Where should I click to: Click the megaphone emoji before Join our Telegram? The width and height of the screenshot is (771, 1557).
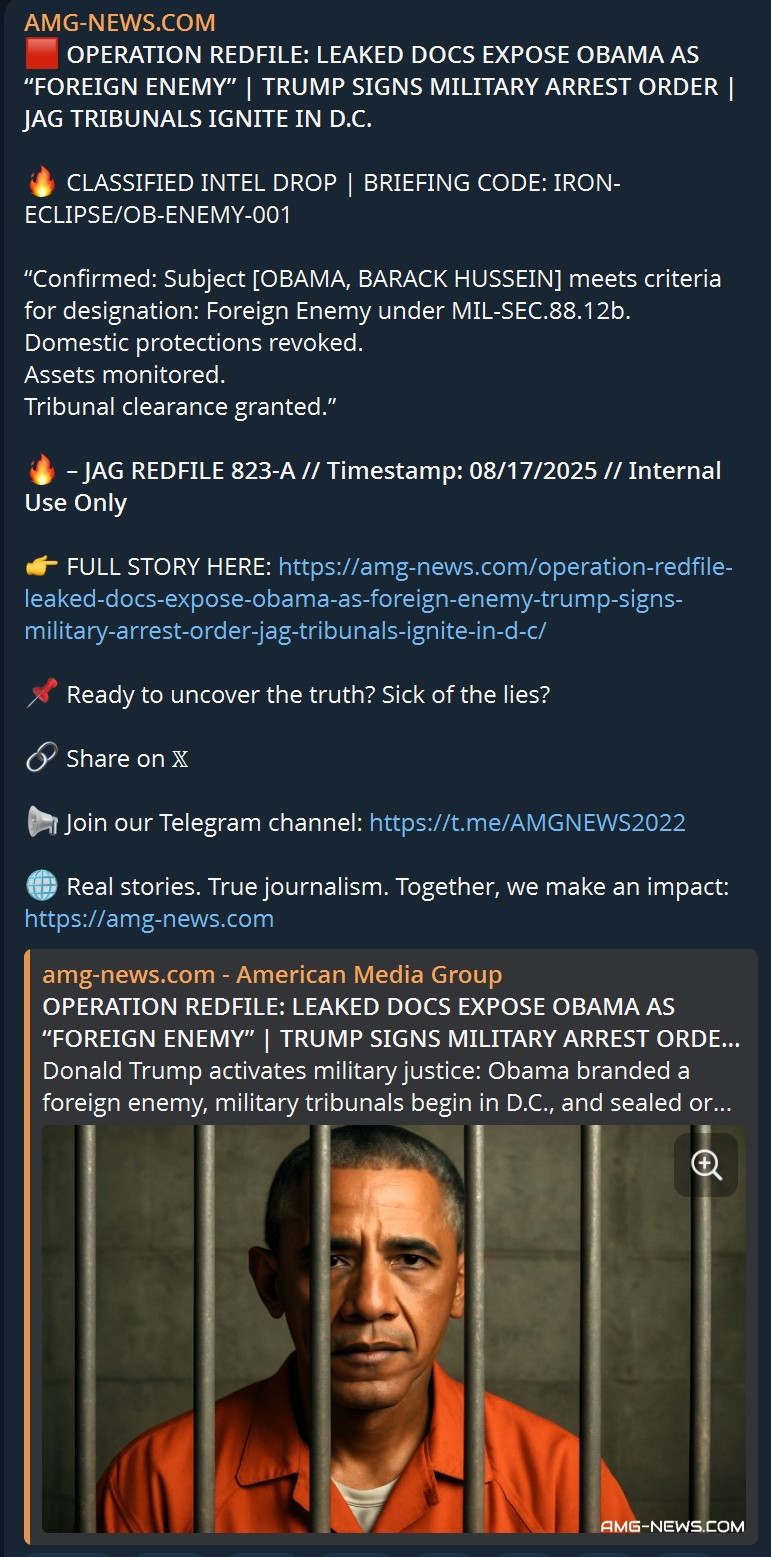[42, 823]
